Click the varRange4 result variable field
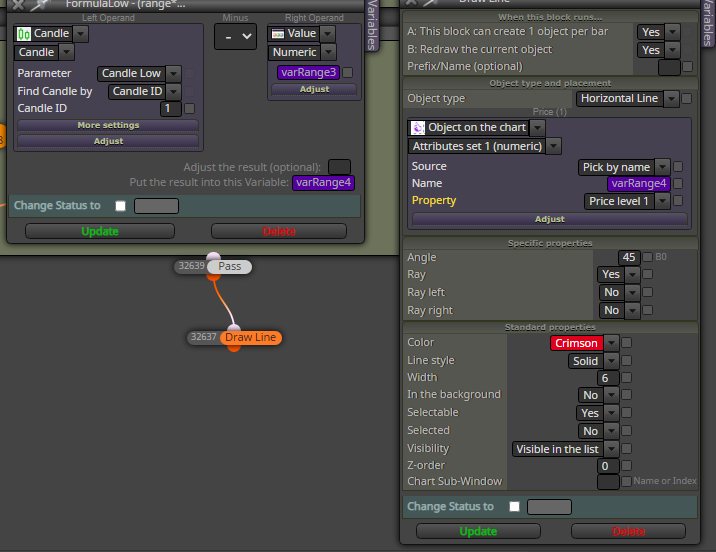Viewport: 716px width, 552px height. pos(323,183)
